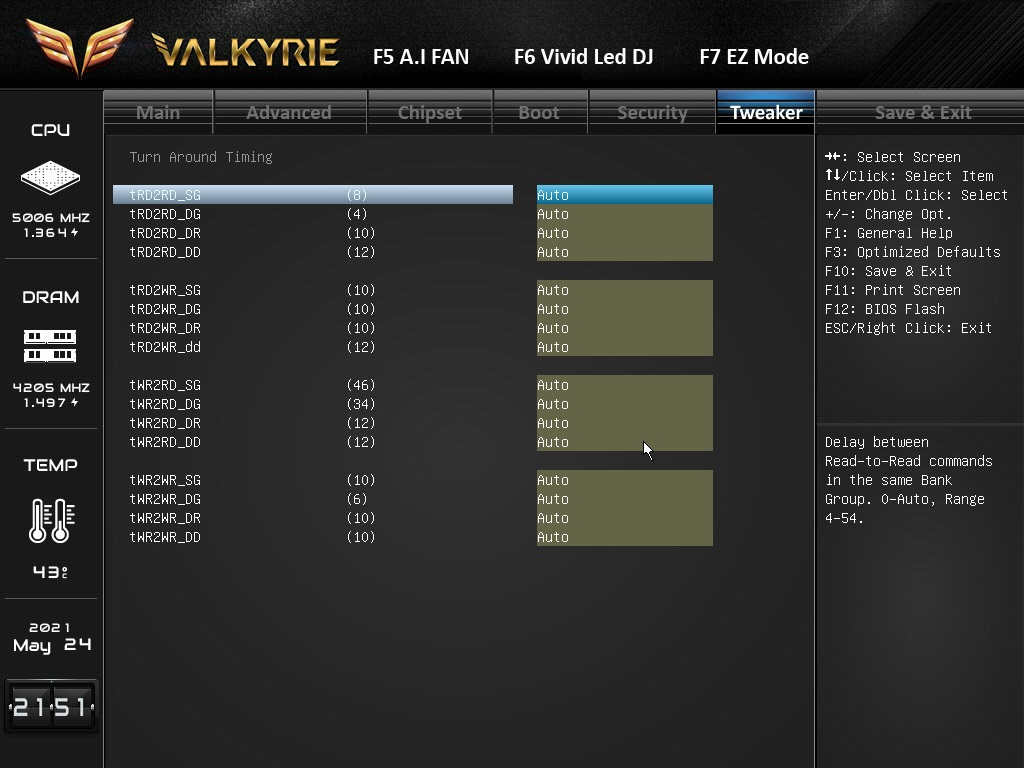The width and height of the screenshot is (1024, 768).
Task: Change the tWR2RD_SG Auto option
Action: coord(624,385)
